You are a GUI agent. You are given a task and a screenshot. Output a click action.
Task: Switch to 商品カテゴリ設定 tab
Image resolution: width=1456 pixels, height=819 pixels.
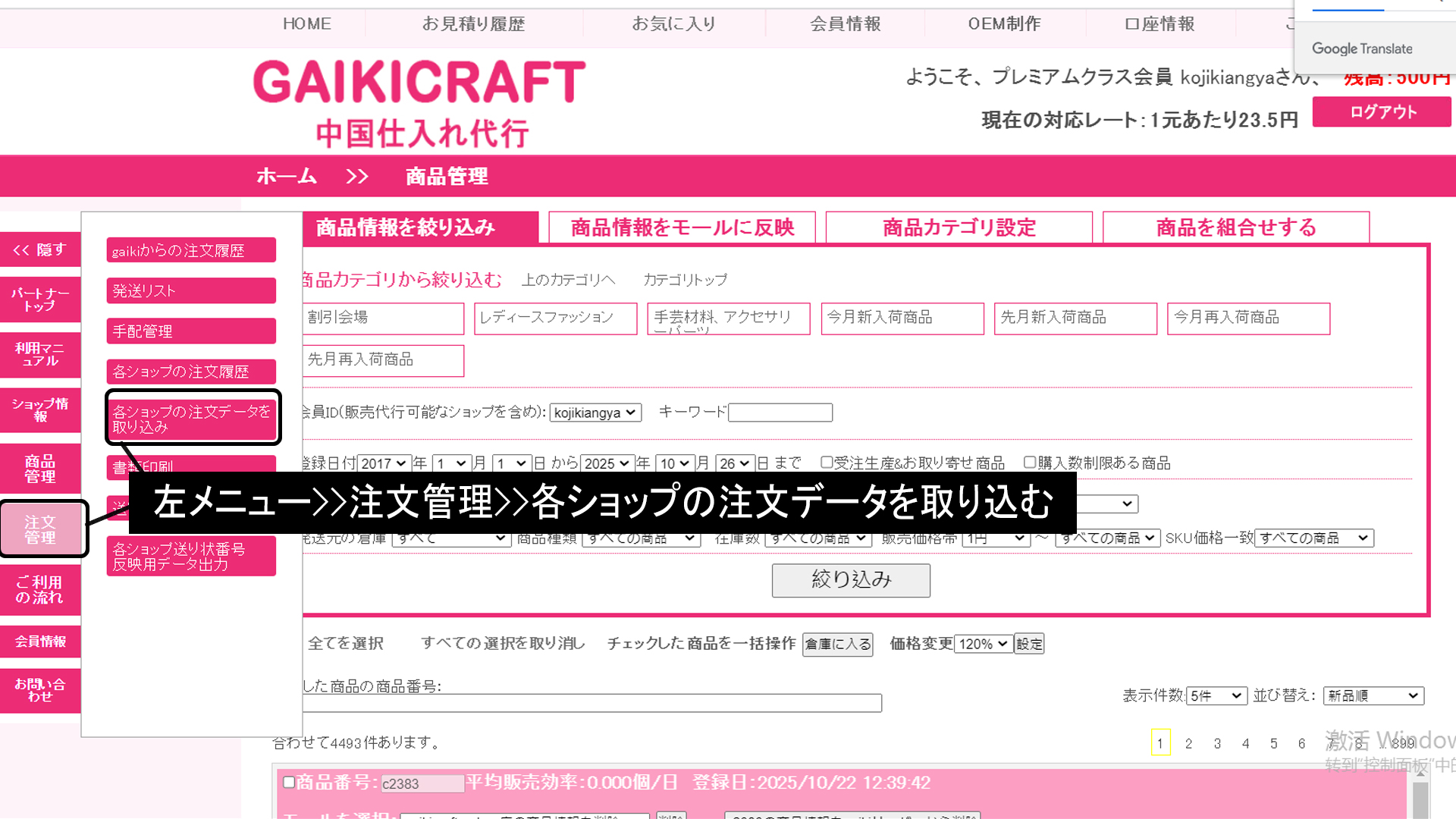click(x=959, y=227)
